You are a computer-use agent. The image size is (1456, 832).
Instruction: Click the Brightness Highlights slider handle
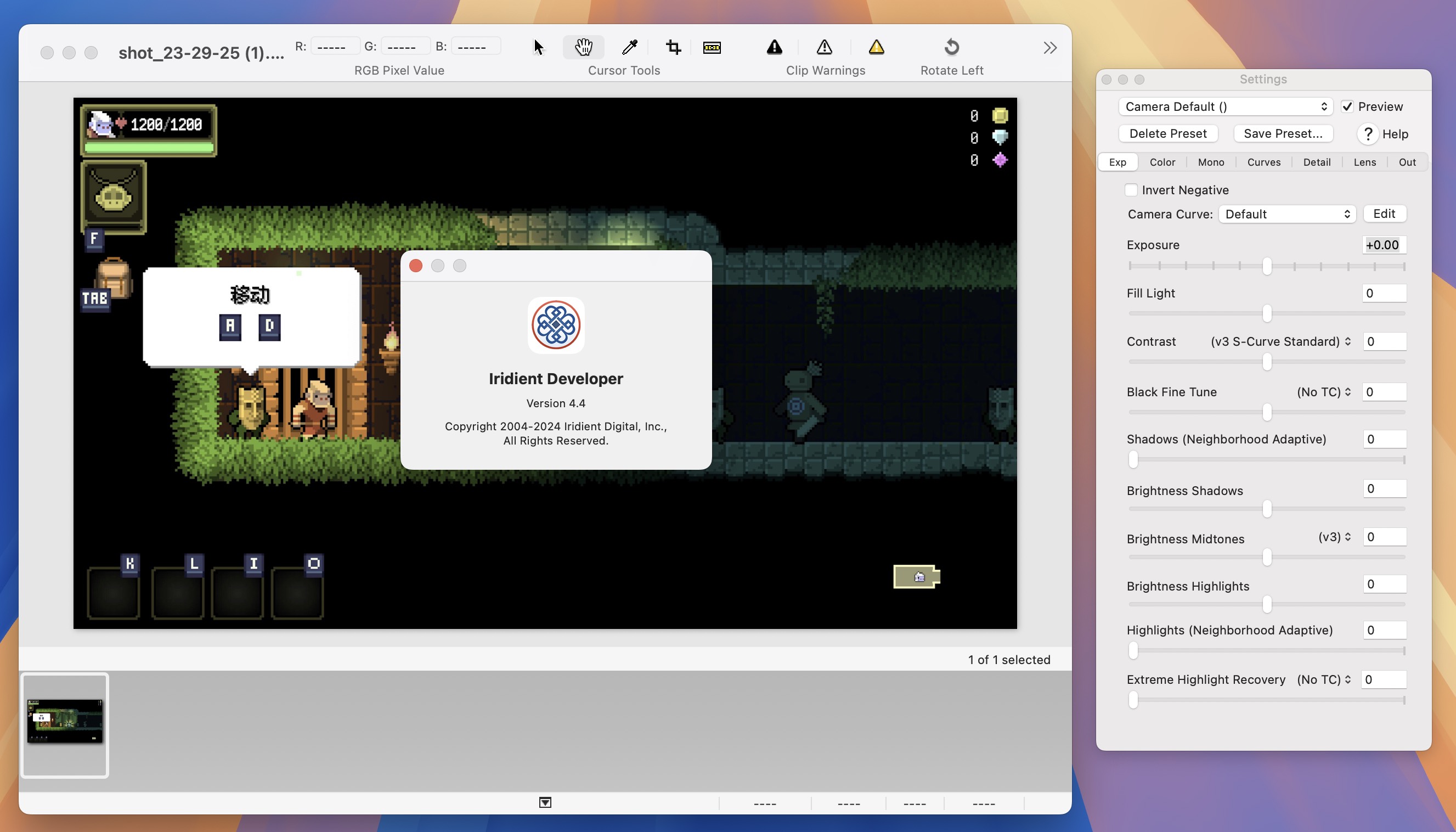[1267, 605]
